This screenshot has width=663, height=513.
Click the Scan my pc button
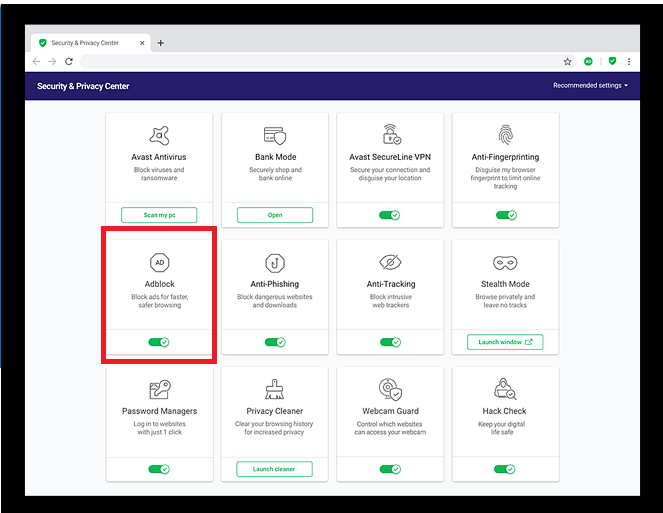pos(159,215)
